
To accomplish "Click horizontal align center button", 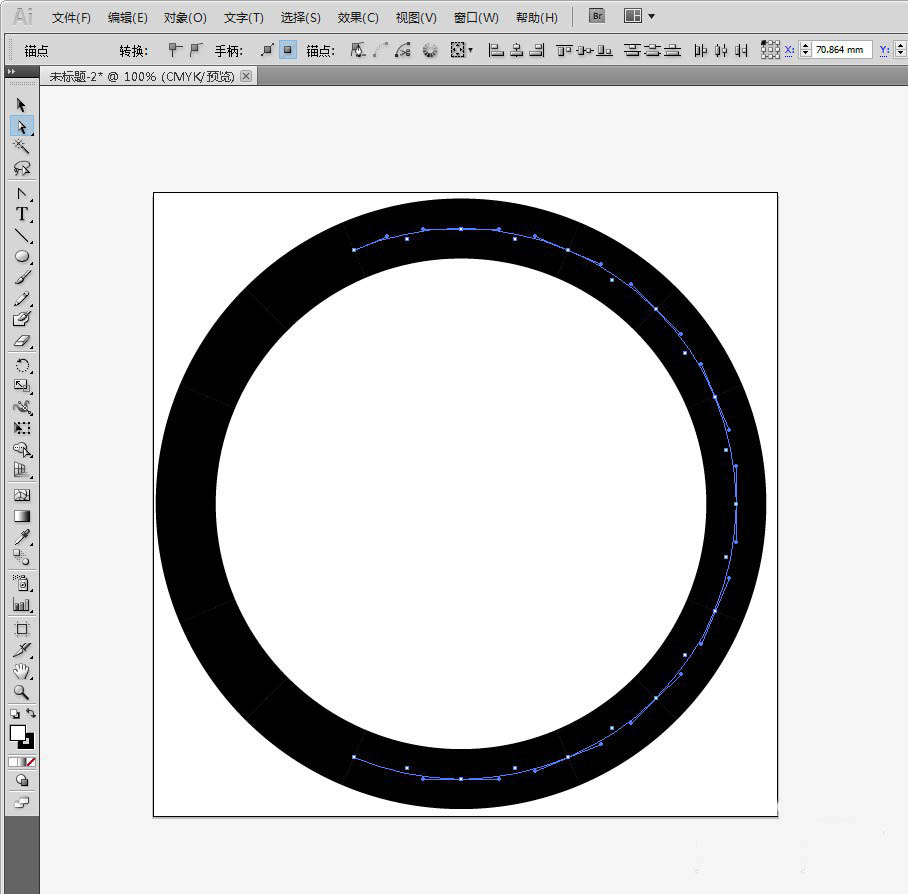I will point(517,50).
